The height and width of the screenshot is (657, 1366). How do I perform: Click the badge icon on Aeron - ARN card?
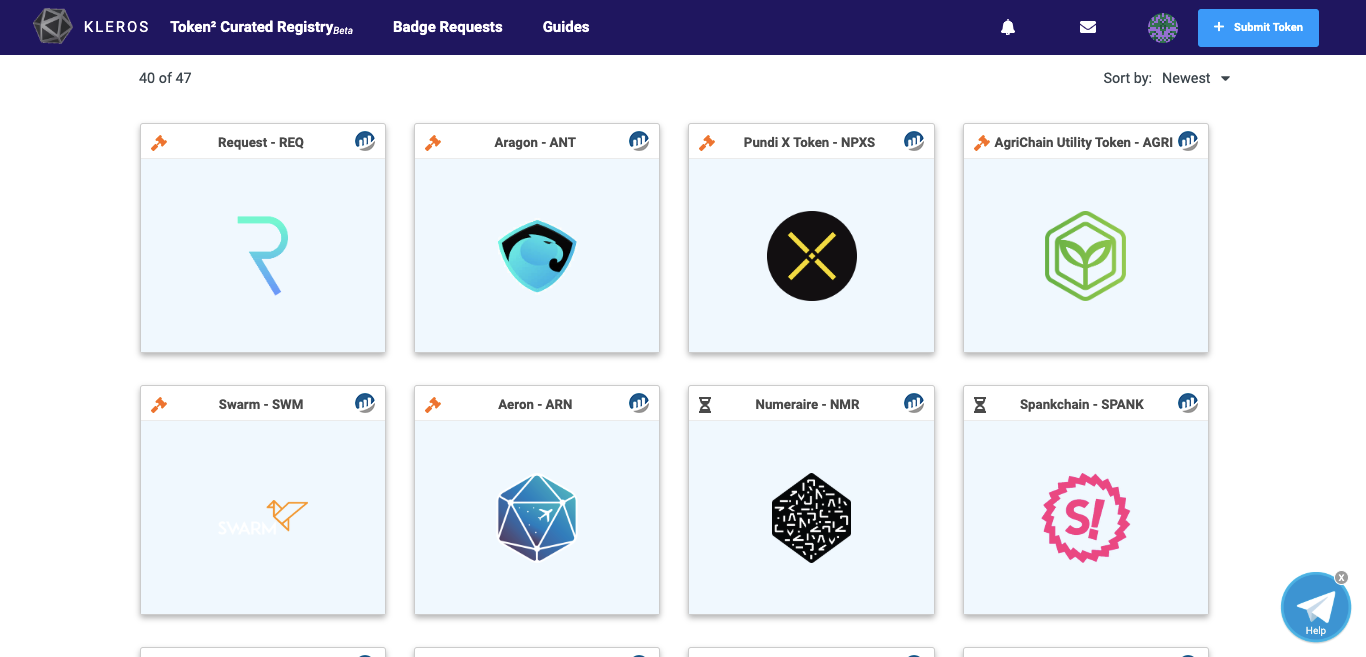[639, 403]
